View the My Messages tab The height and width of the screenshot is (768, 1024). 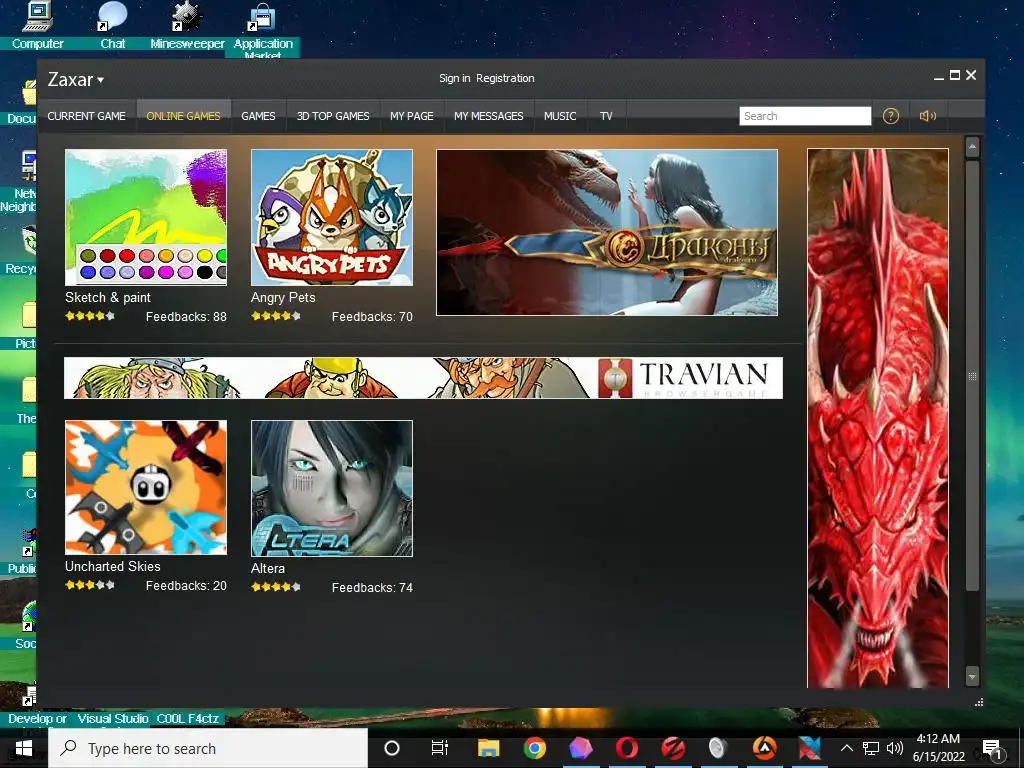[489, 116]
